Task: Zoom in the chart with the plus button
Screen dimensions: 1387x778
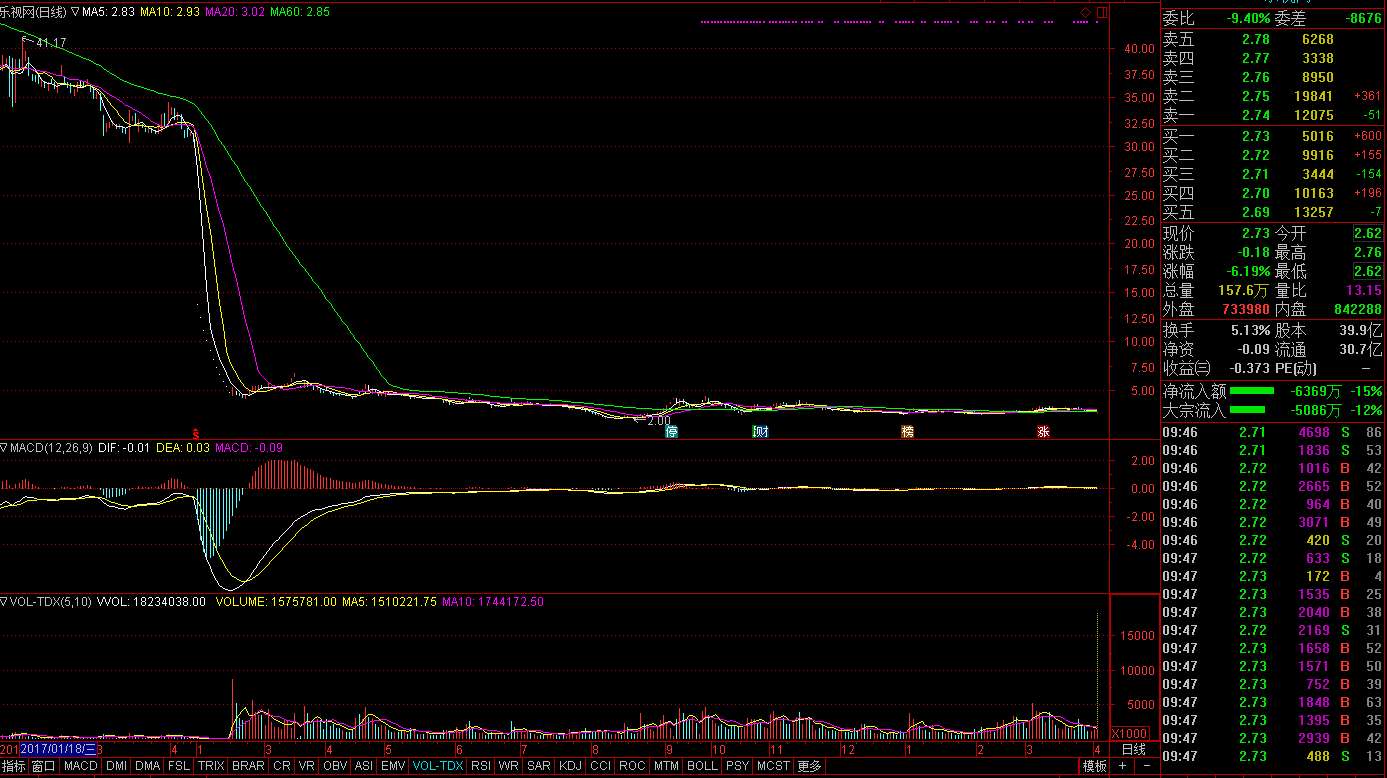Action: [1122, 766]
